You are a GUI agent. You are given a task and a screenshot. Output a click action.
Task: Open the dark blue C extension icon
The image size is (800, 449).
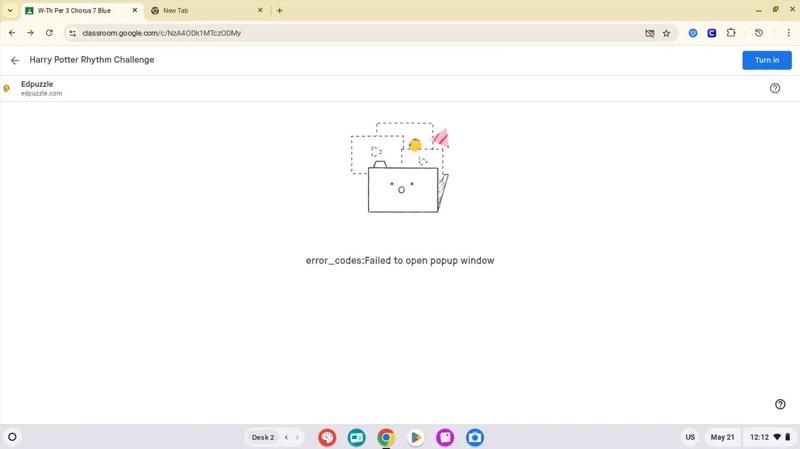(x=712, y=33)
